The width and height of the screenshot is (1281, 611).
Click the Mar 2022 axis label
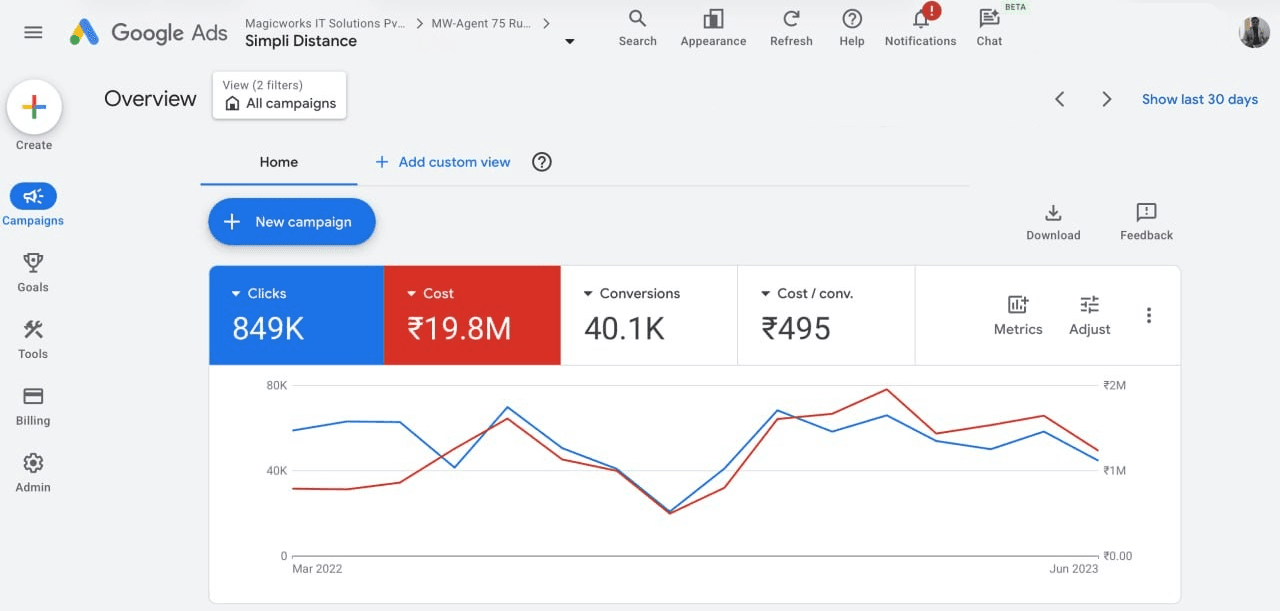(317, 569)
